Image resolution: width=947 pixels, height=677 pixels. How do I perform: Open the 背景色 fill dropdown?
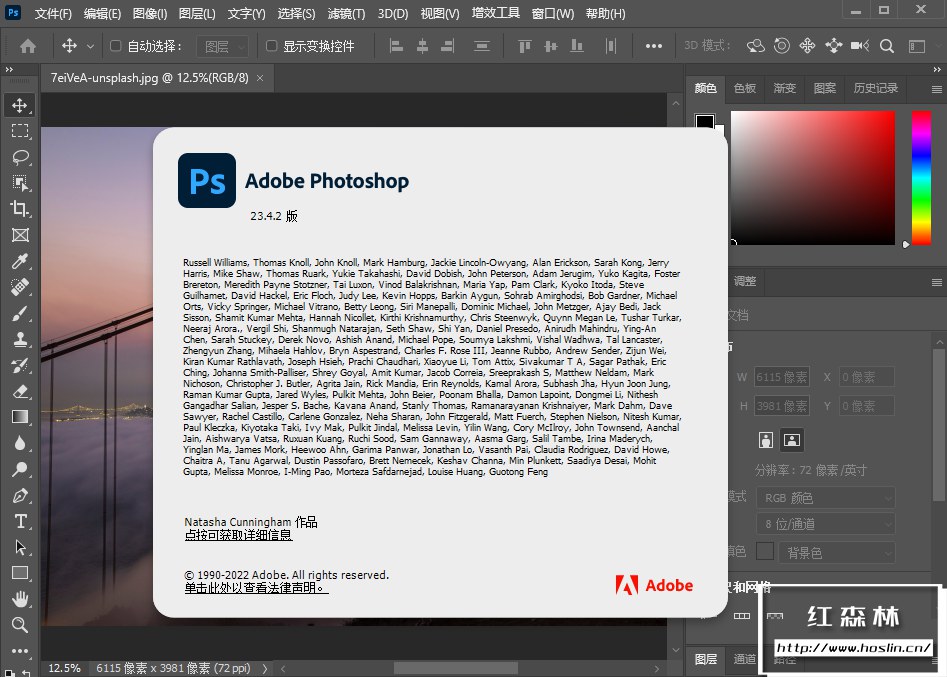tap(837, 553)
